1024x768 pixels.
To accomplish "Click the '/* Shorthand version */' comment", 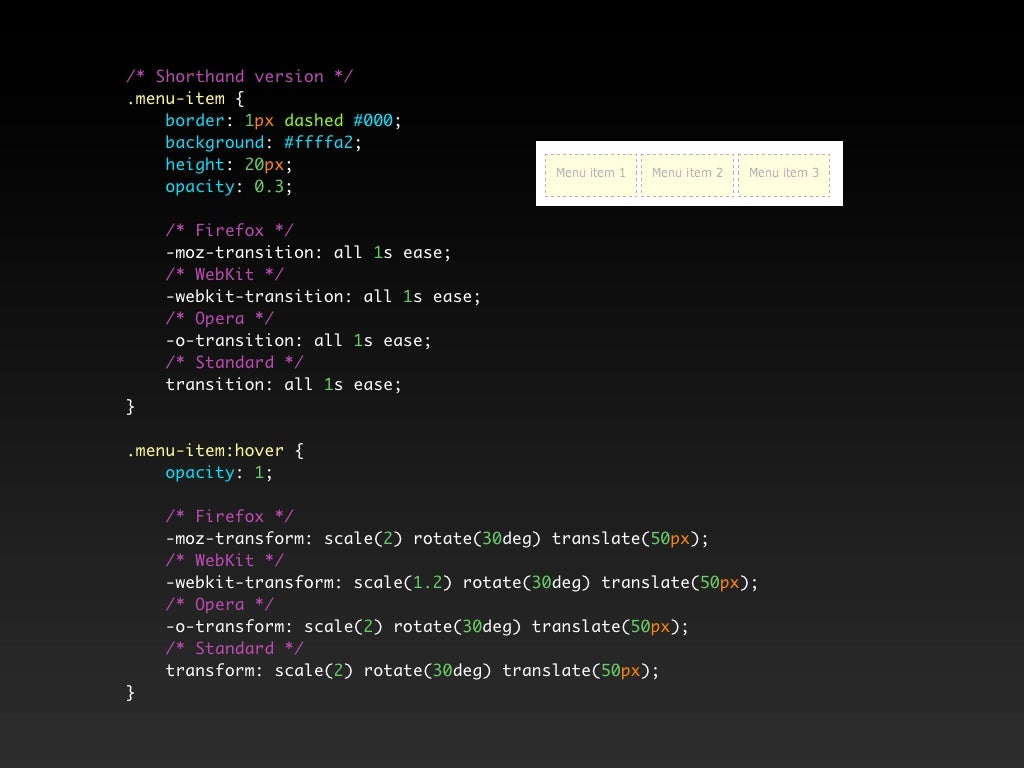I will coord(240,76).
